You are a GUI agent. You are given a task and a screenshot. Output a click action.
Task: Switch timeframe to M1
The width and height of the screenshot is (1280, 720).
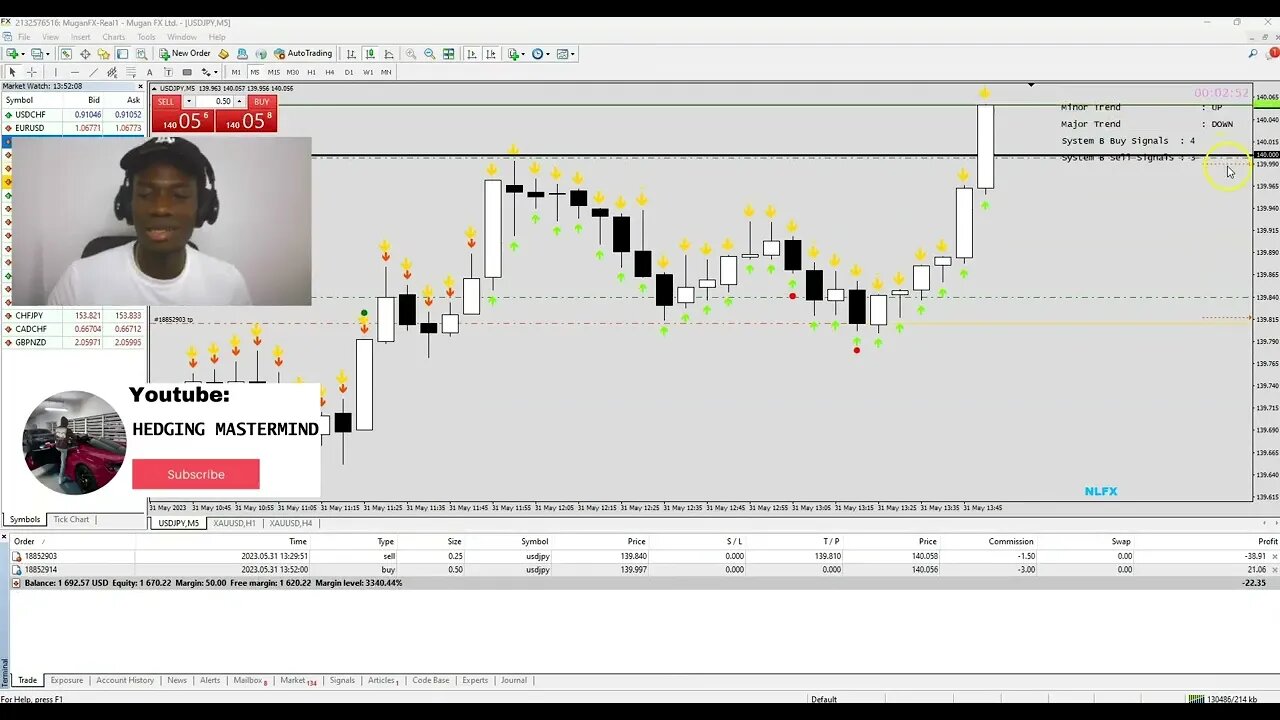[x=236, y=72]
